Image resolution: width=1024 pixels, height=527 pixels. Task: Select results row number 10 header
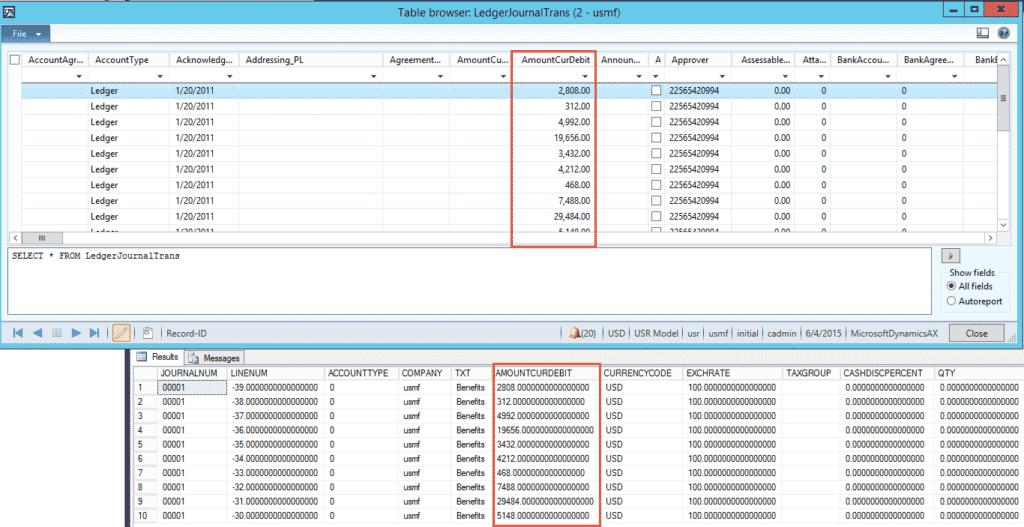(145, 516)
